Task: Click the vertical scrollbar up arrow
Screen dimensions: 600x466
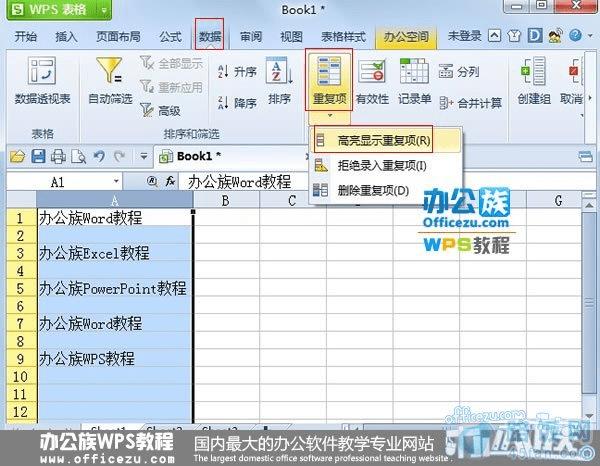Action: pyautogui.click(x=589, y=207)
